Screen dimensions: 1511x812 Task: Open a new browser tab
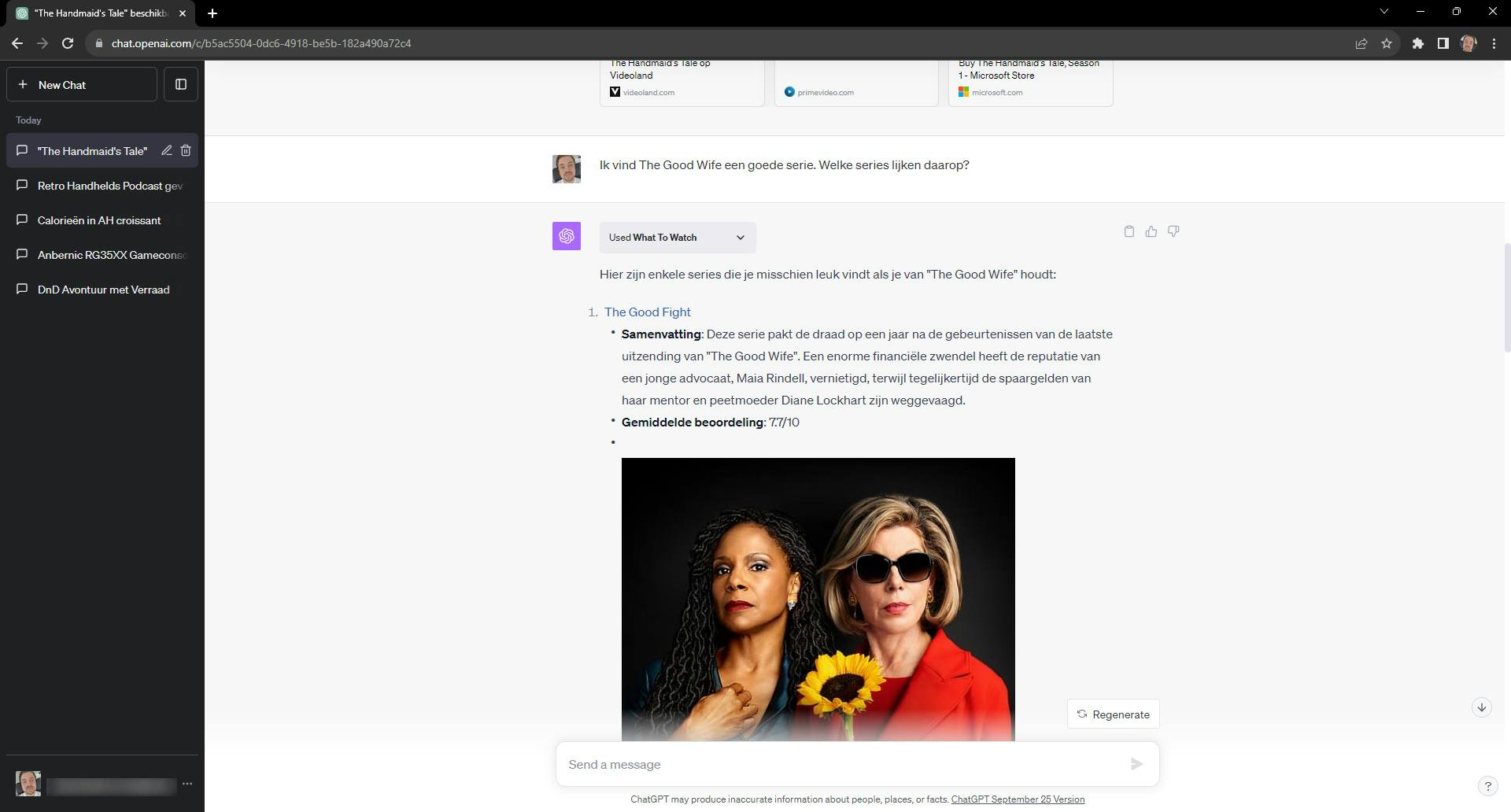[x=212, y=13]
